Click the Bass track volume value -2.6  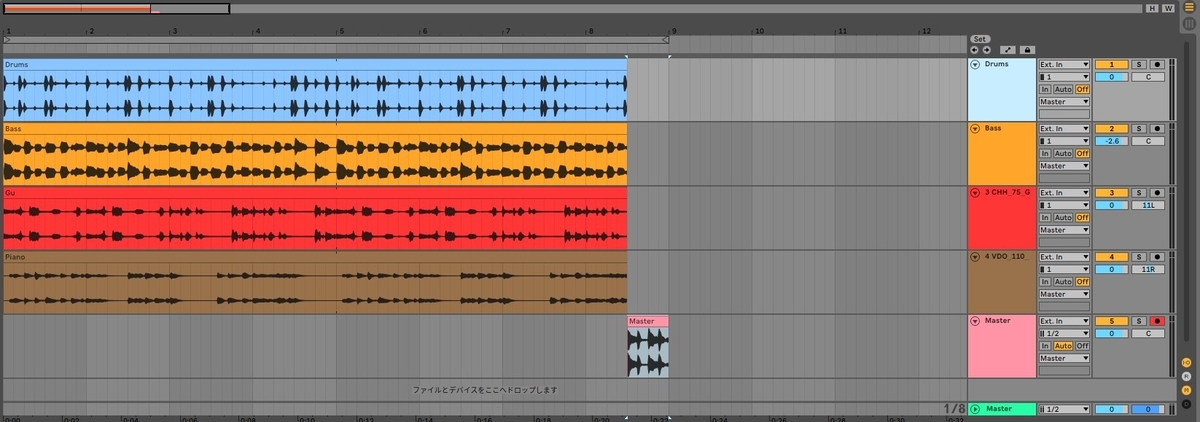pos(1111,141)
